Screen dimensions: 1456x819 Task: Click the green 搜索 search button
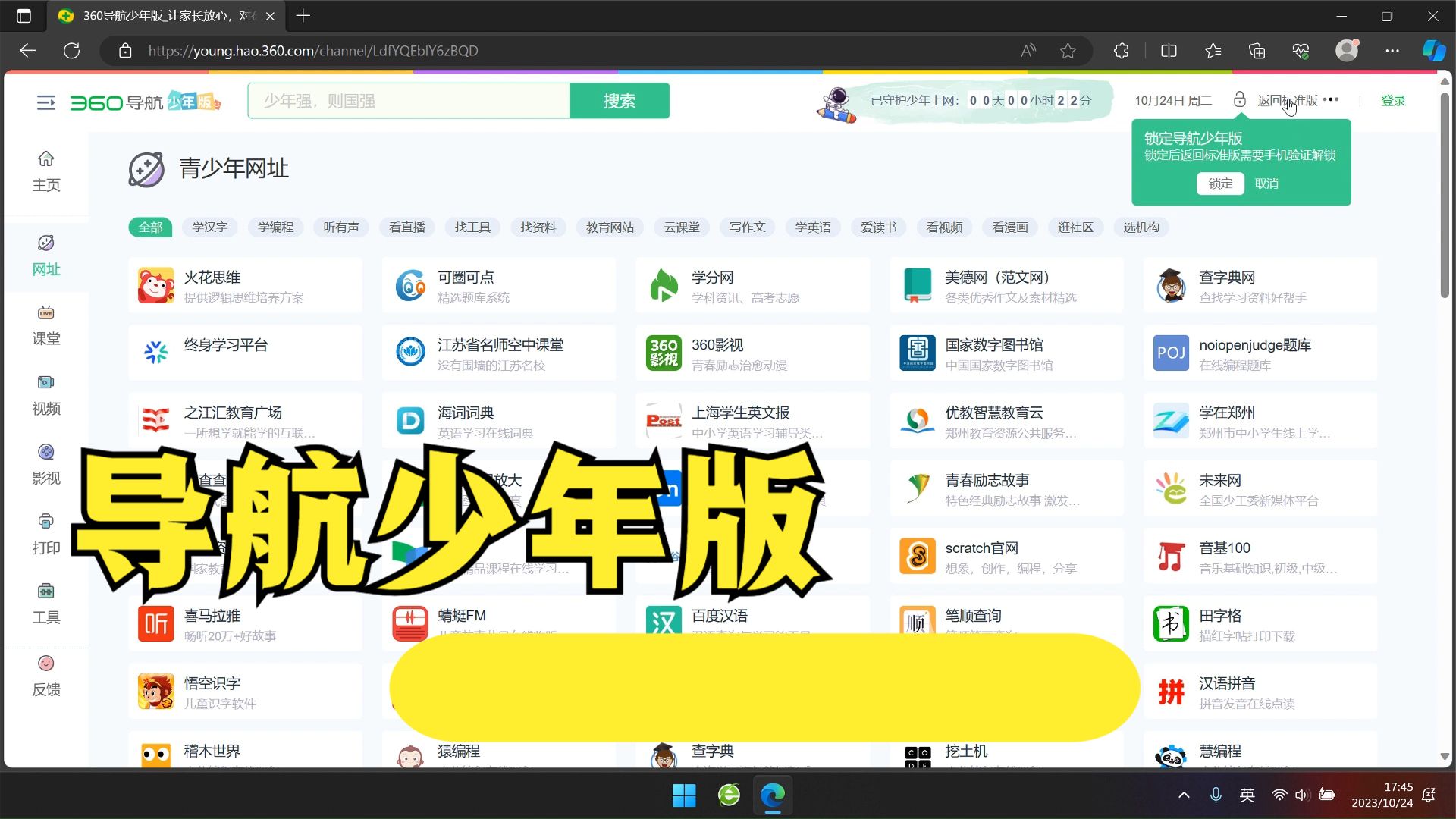pos(619,101)
